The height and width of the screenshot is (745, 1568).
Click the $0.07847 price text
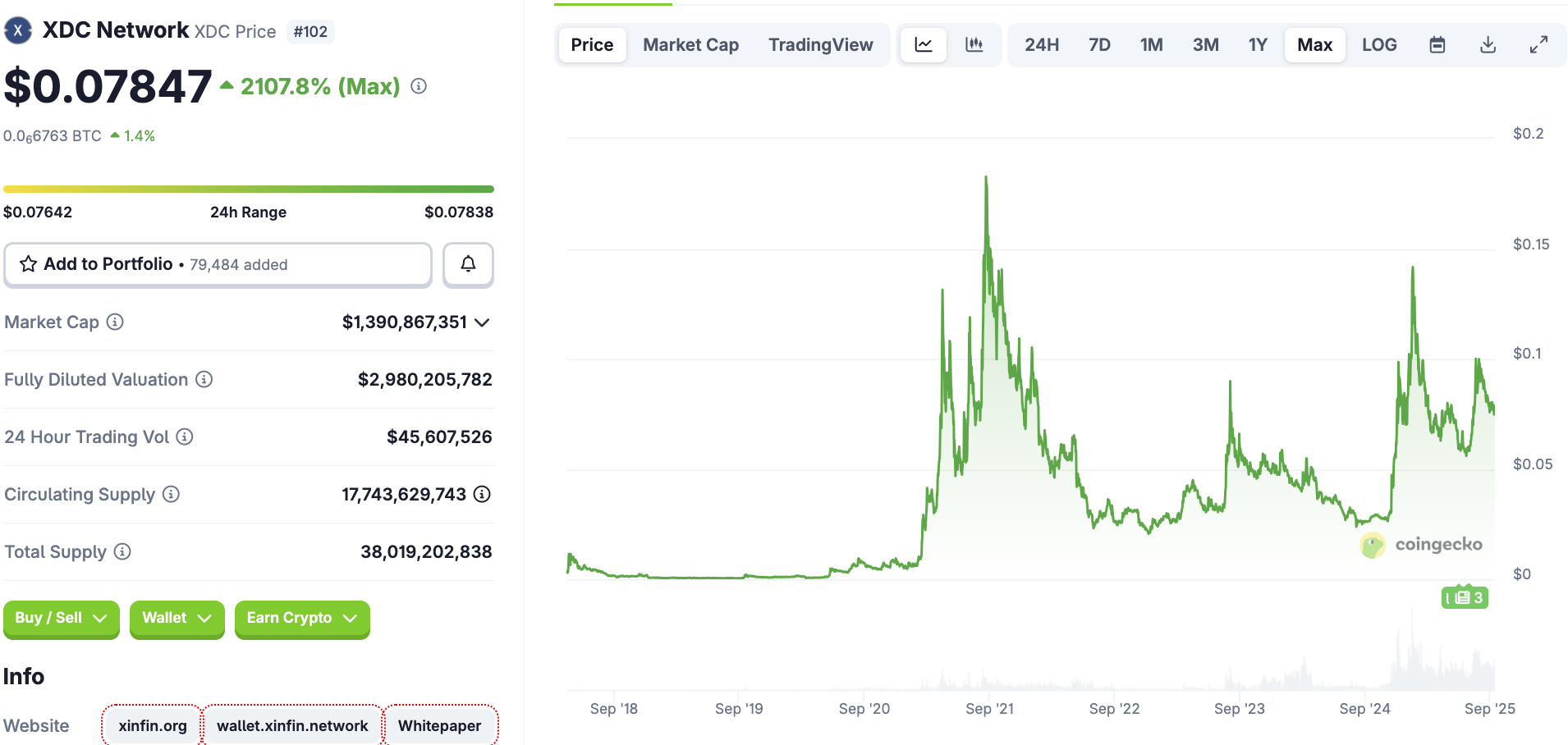(x=108, y=86)
